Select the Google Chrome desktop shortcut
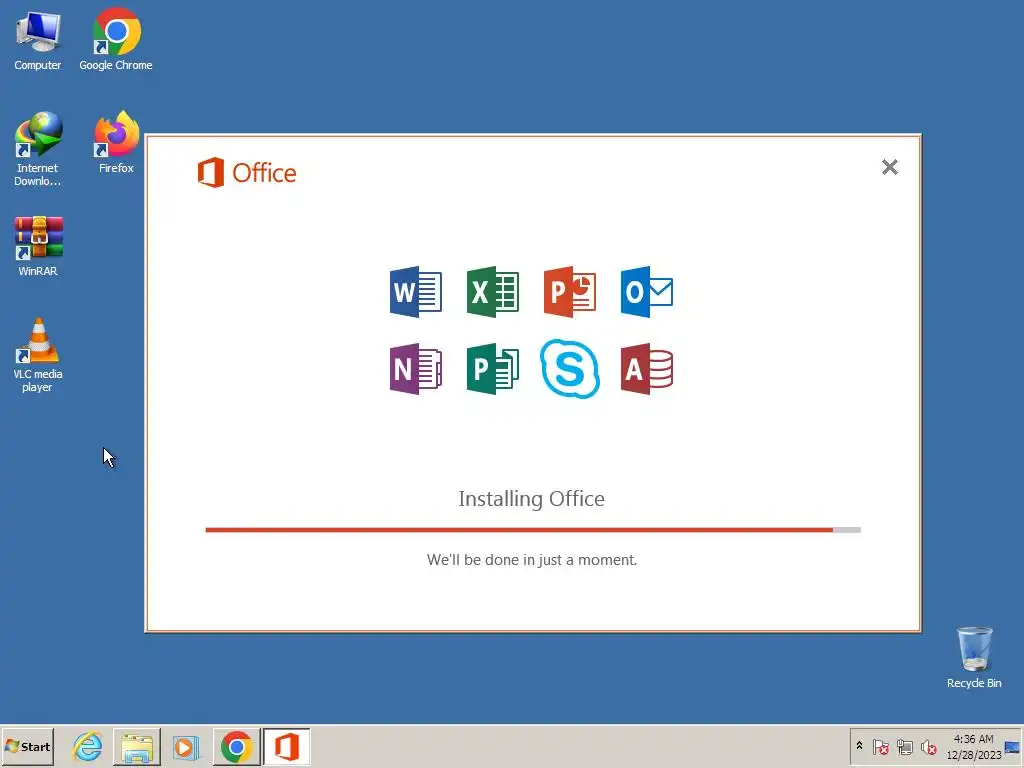The width and height of the screenshot is (1024, 768). (x=116, y=39)
